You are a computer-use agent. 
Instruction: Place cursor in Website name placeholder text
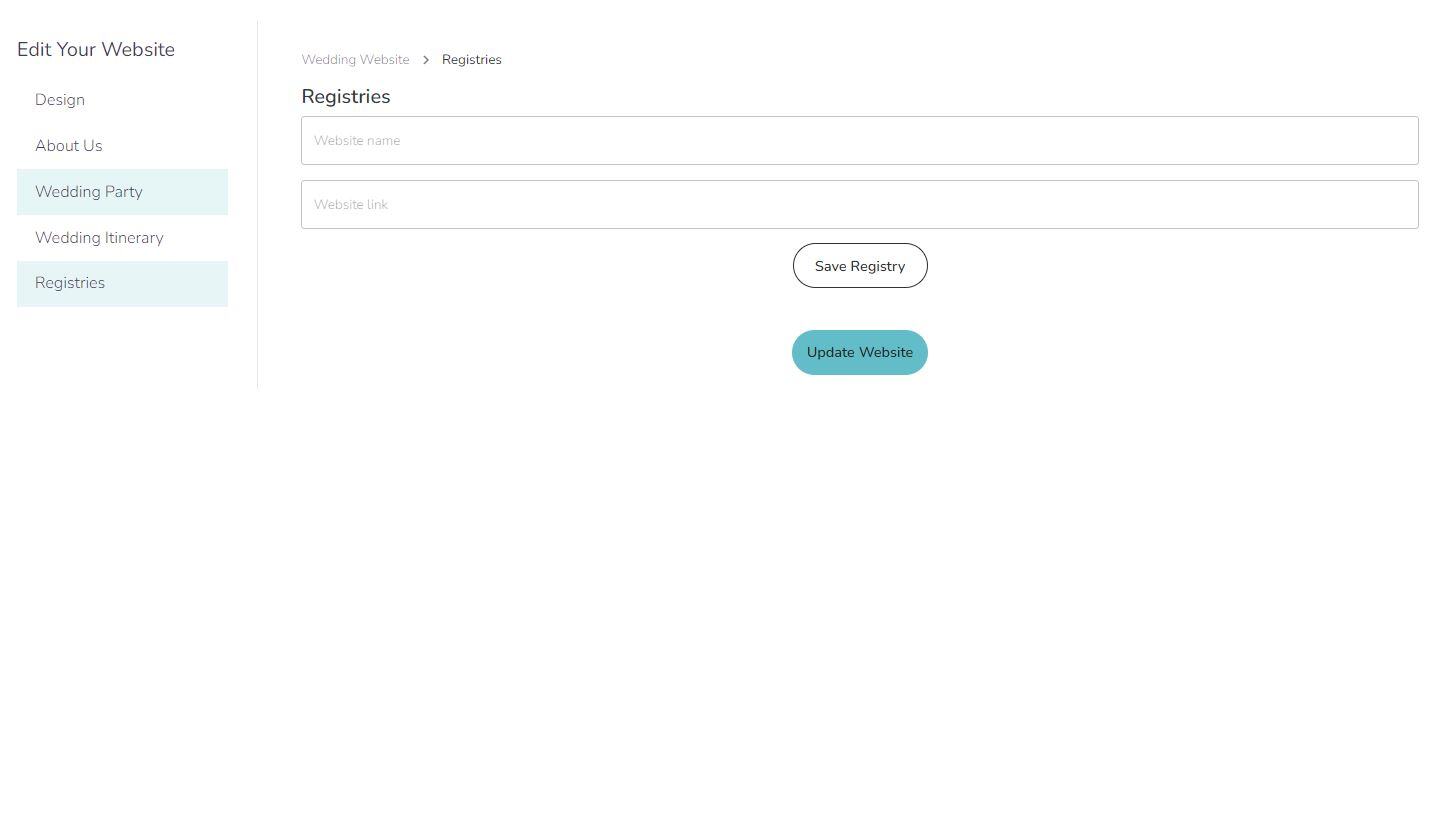point(357,141)
